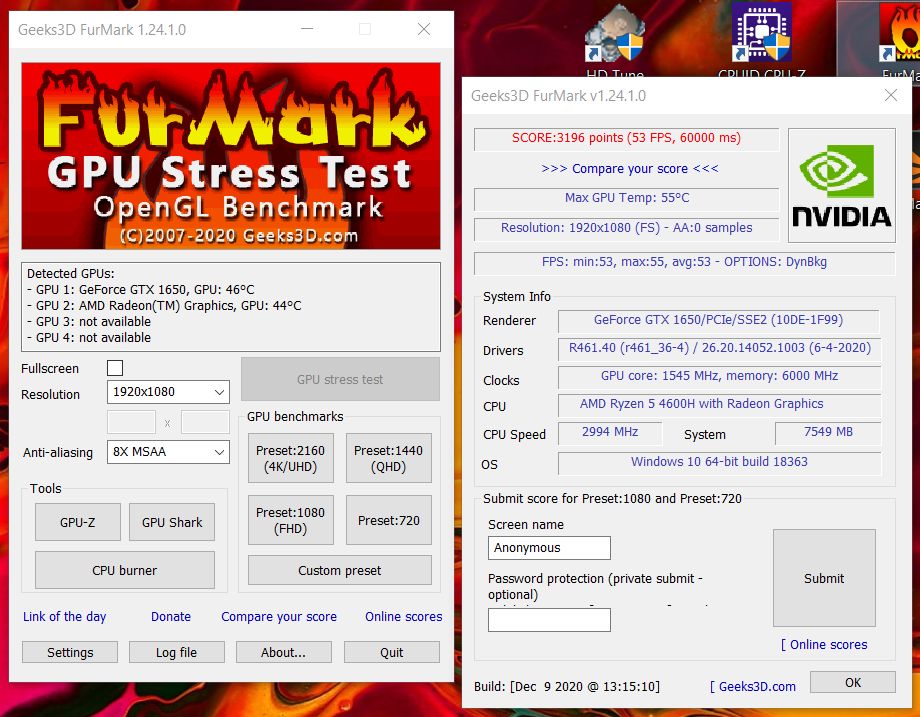Open the Log file button
920x717 pixels.
[x=177, y=652]
